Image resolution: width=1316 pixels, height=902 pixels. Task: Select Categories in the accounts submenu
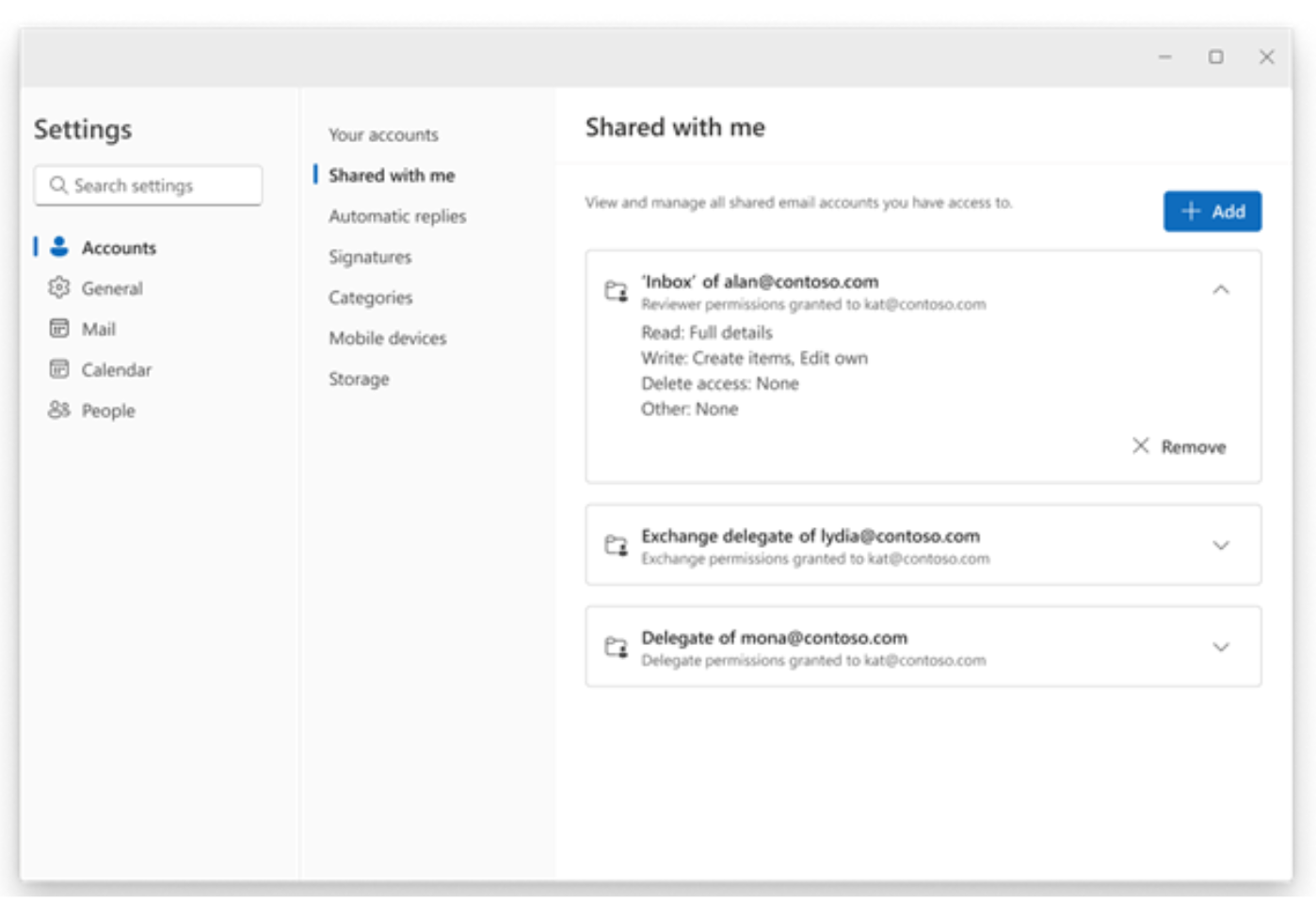tap(370, 298)
